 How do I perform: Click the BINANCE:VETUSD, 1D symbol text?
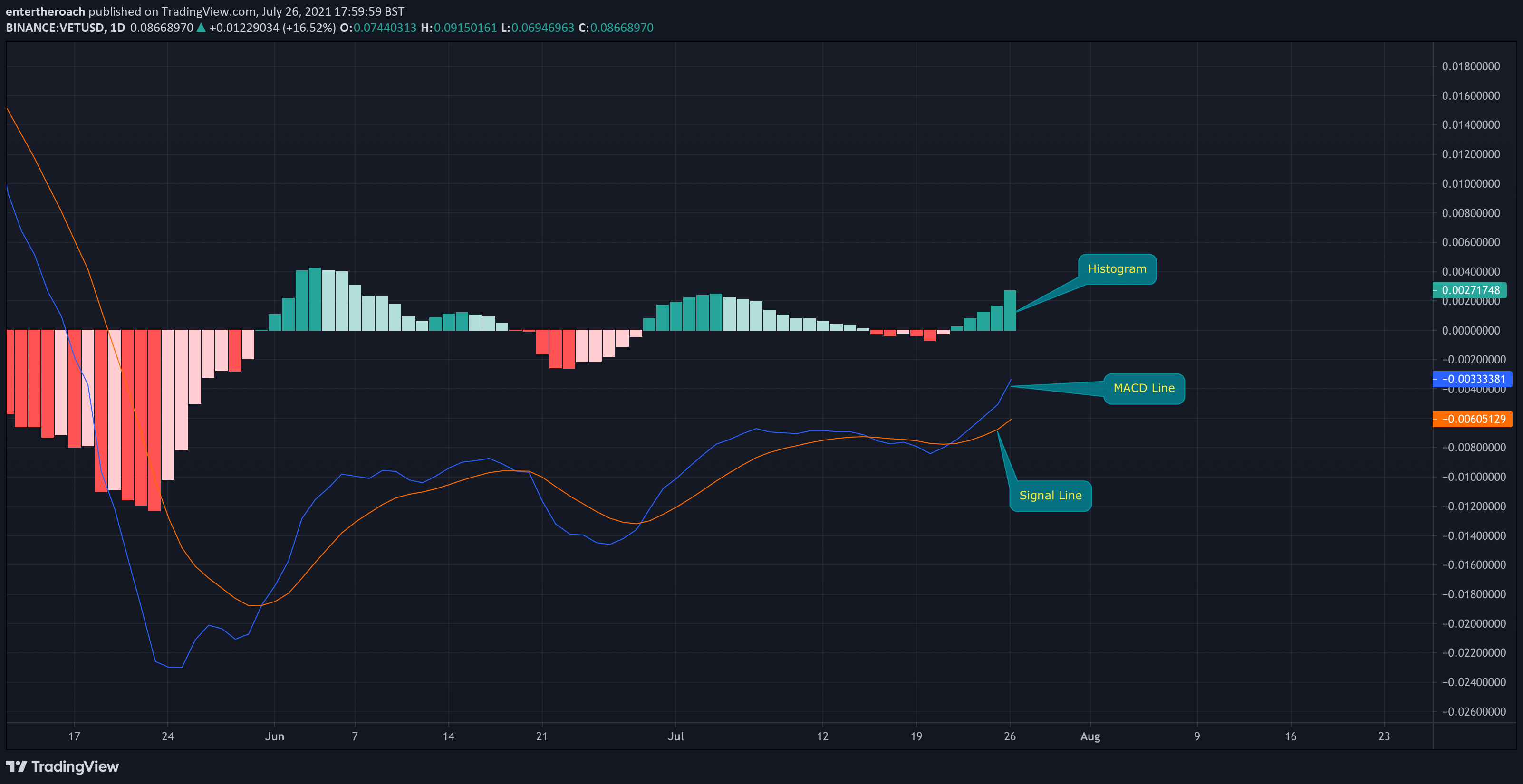pos(66,28)
